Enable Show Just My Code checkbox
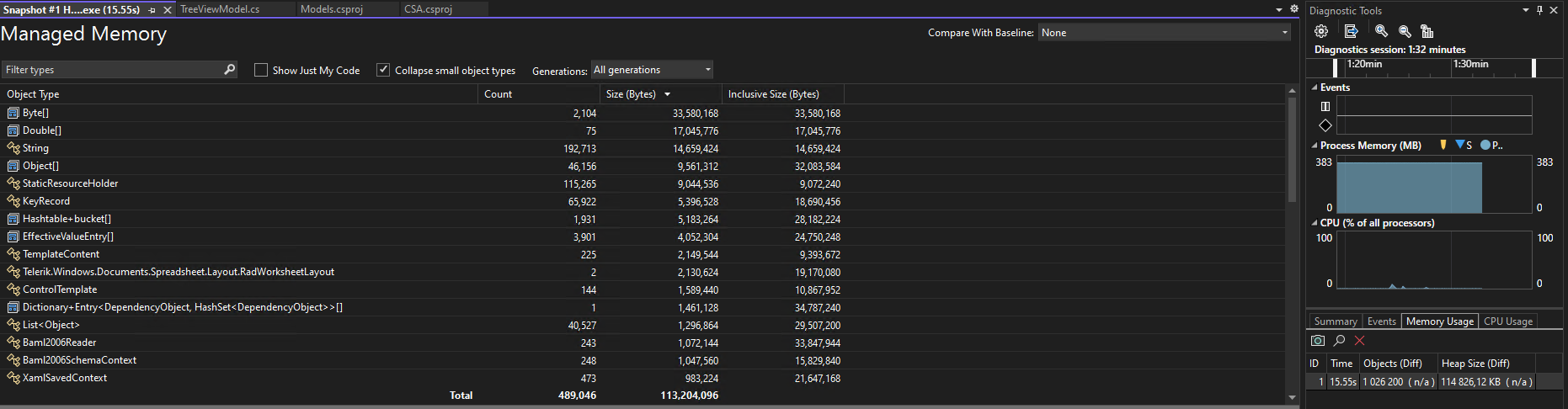 tap(261, 70)
